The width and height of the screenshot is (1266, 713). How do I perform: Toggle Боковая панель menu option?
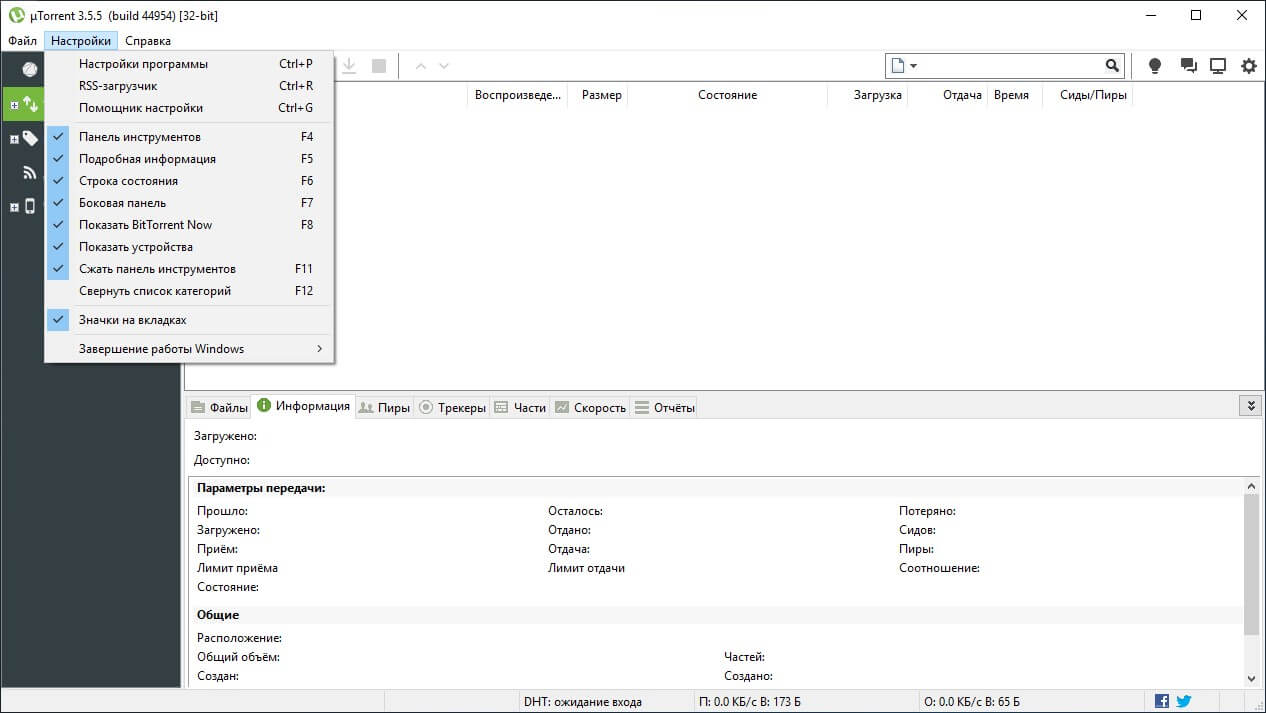pyautogui.click(x=189, y=203)
